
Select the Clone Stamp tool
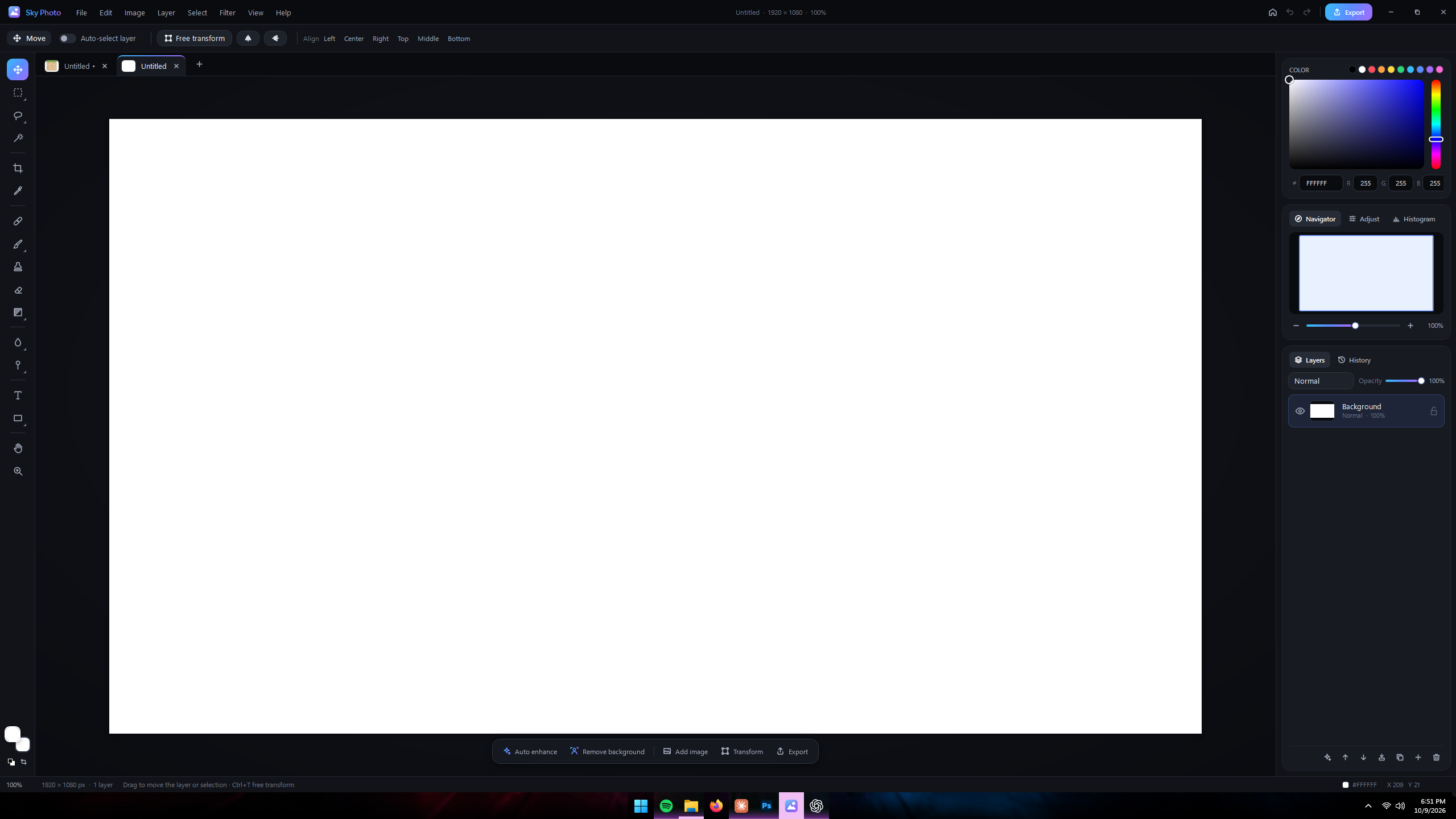pyautogui.click(x=18, y=267)
